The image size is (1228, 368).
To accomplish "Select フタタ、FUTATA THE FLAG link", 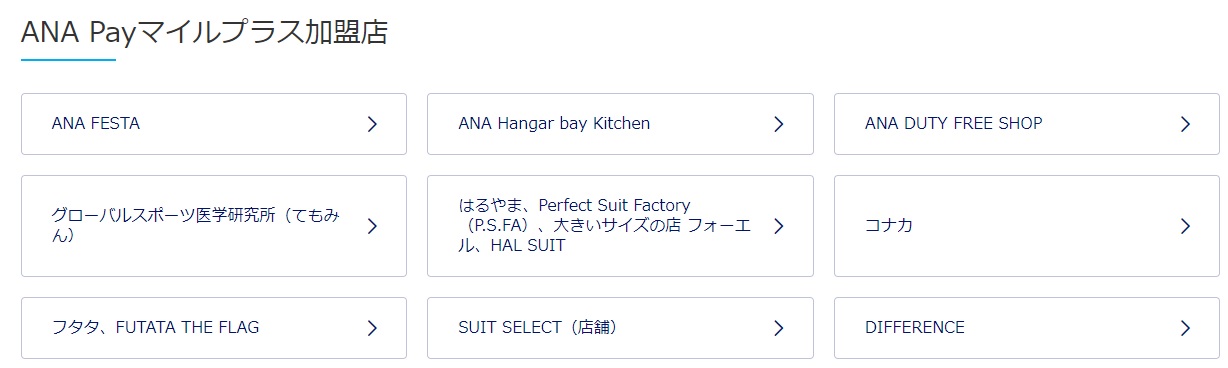I will (x=214, y=328).
